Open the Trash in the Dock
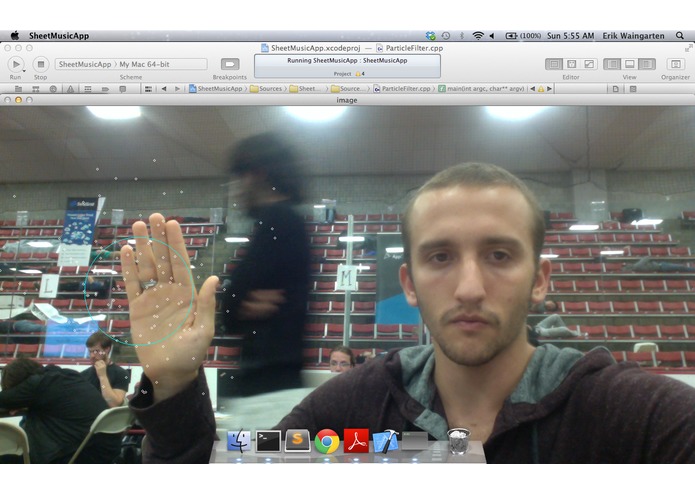Screen dimensions: 695x494 pyautogui.click(x=458, y=441)
